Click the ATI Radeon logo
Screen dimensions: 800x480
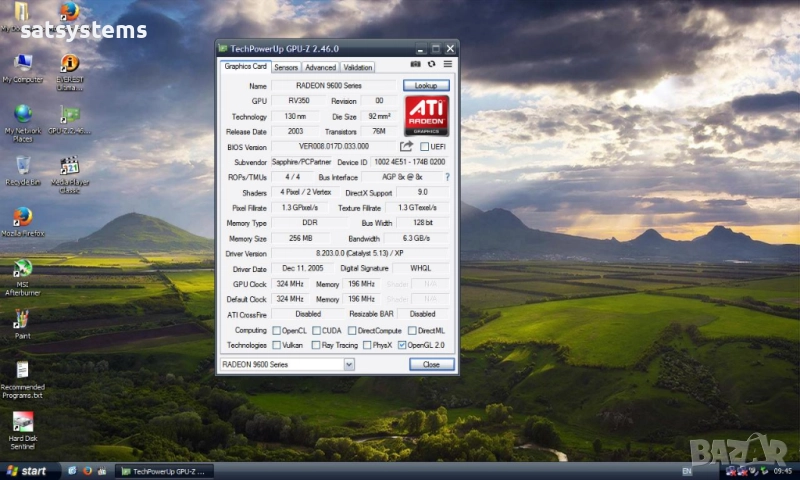[427, 116]
